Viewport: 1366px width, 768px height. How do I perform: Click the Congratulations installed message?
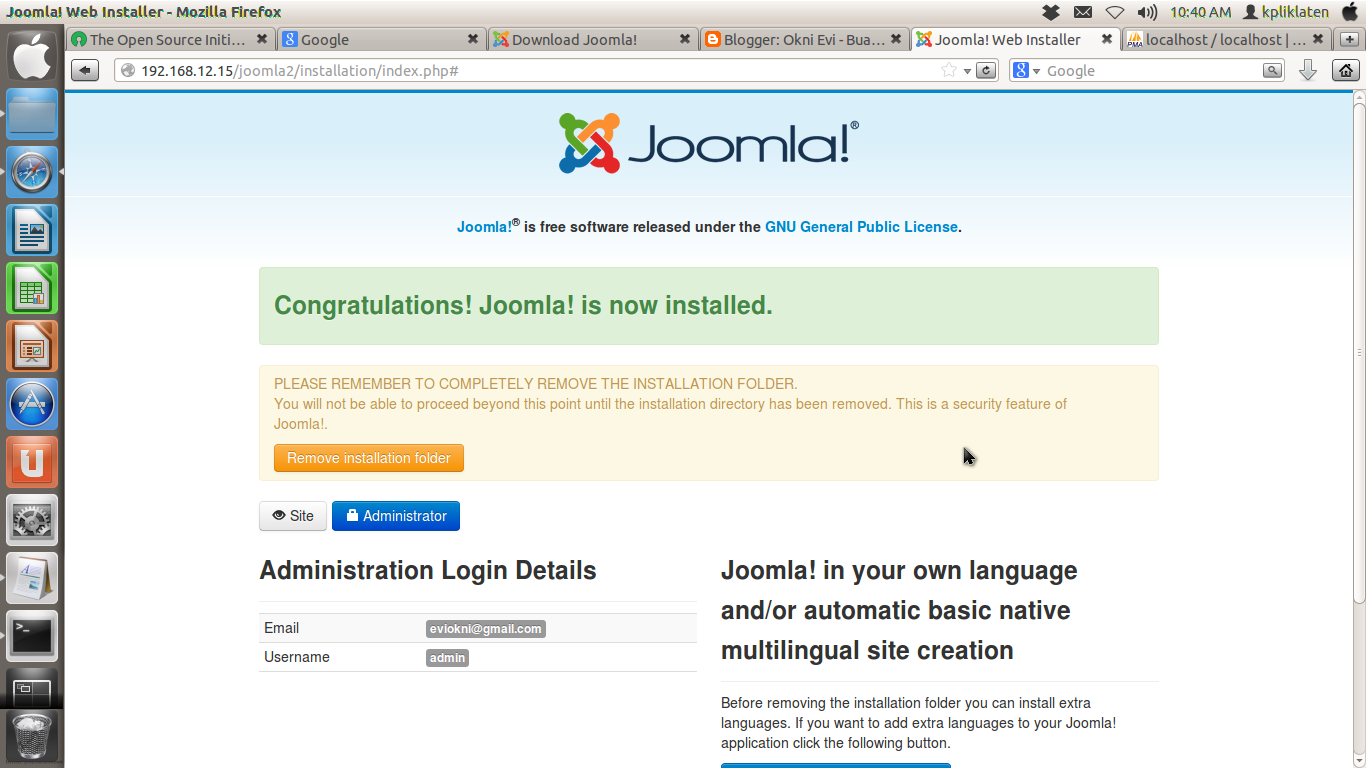(523, 305)
